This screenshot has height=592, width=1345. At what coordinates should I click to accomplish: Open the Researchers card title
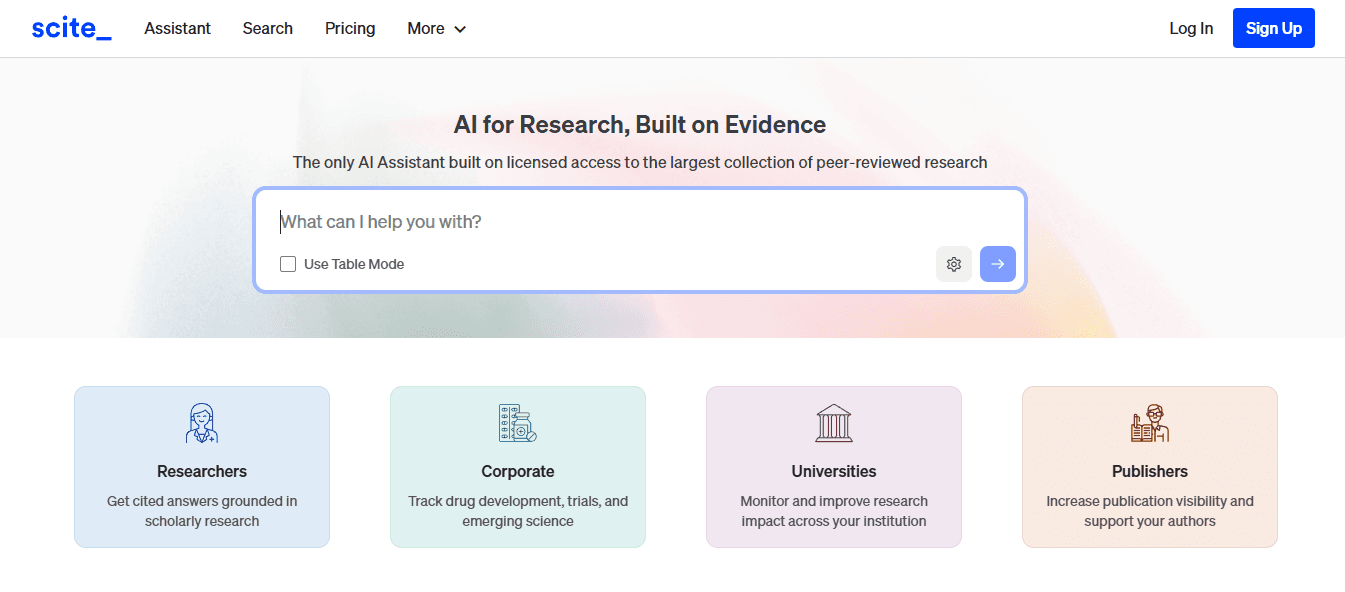pyautogui.click(x=202, y=471)
